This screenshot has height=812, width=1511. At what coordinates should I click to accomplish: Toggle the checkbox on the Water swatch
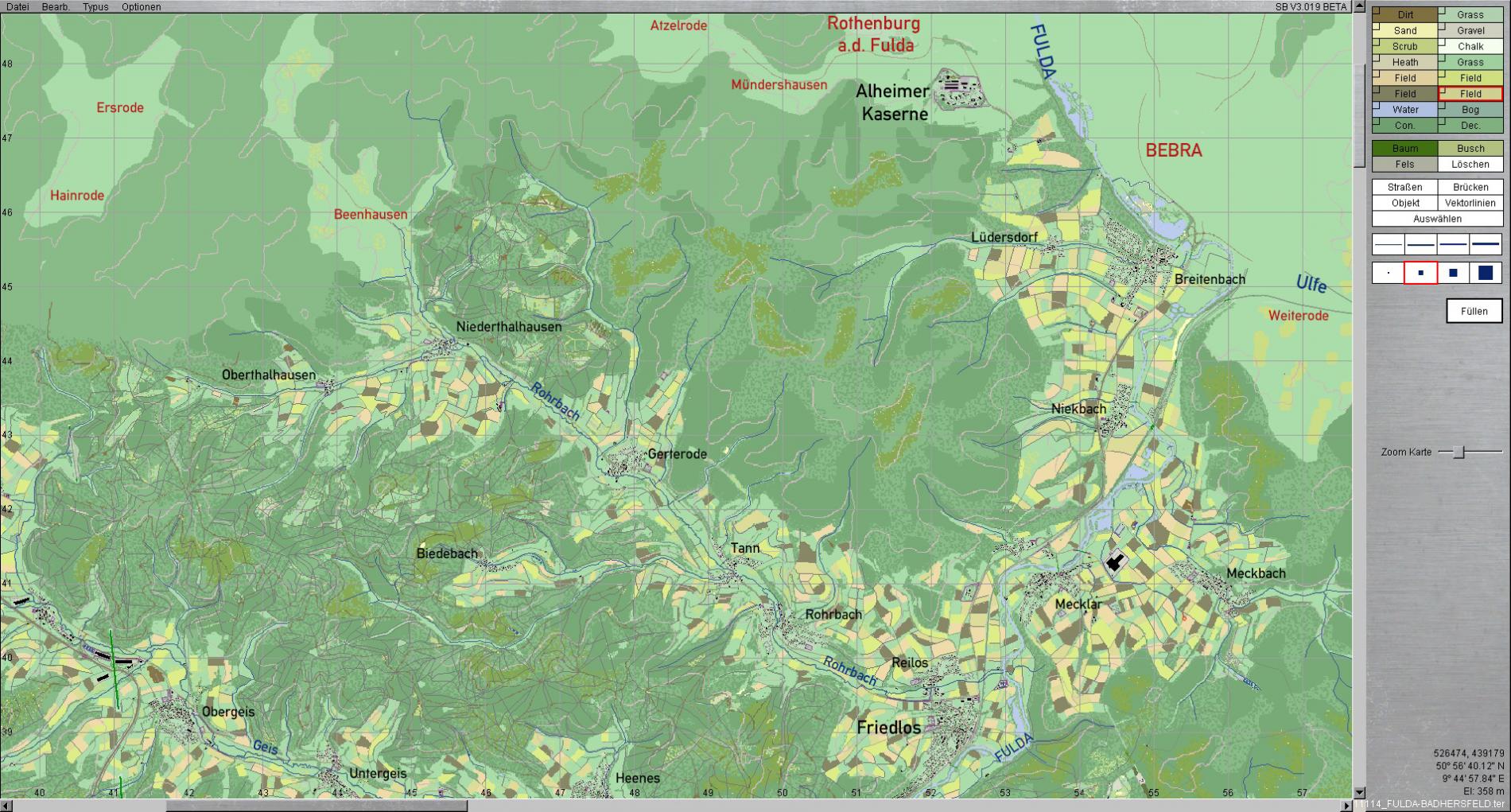1377,105
